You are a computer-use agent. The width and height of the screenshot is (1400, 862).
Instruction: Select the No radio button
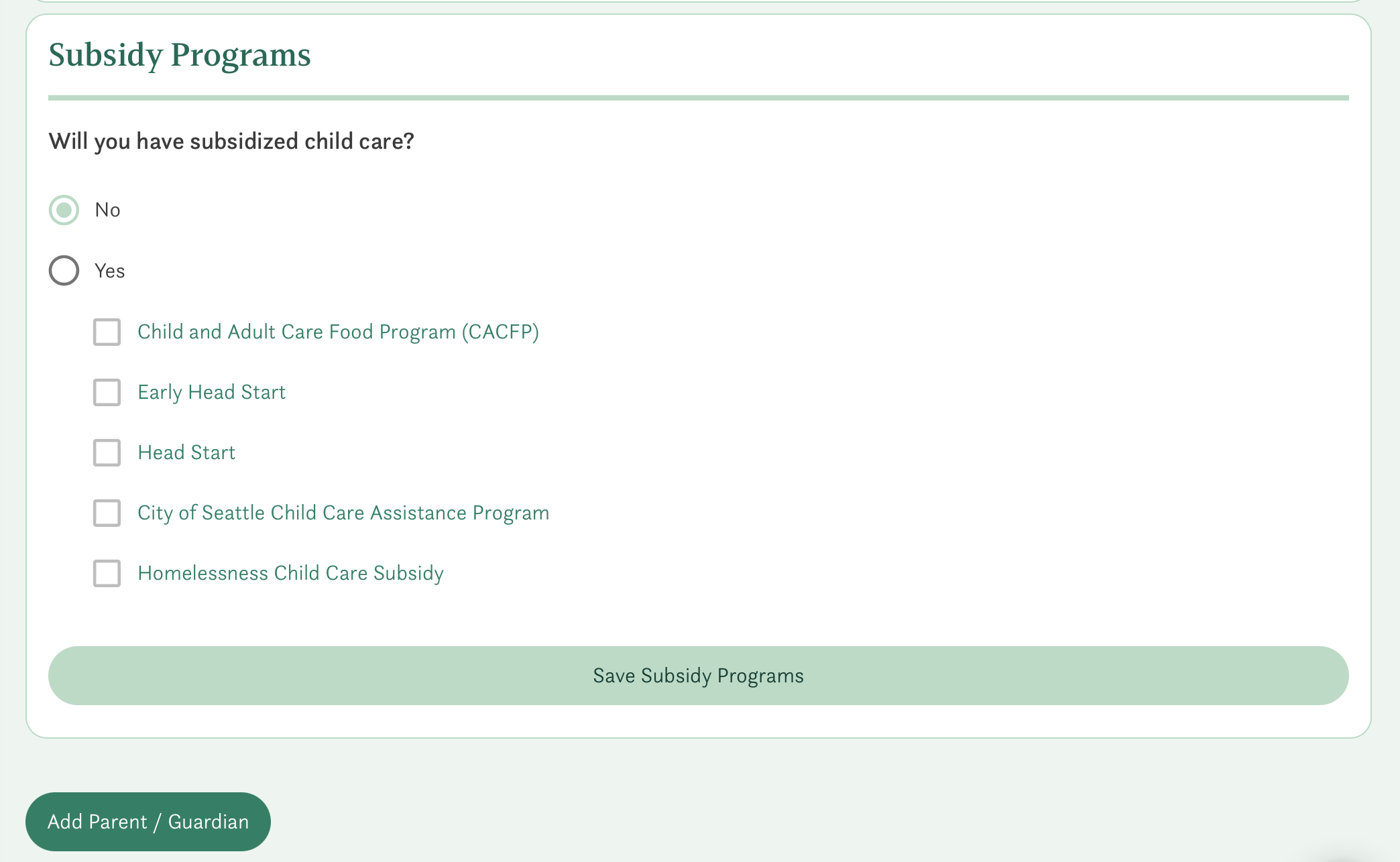[64, 210]
